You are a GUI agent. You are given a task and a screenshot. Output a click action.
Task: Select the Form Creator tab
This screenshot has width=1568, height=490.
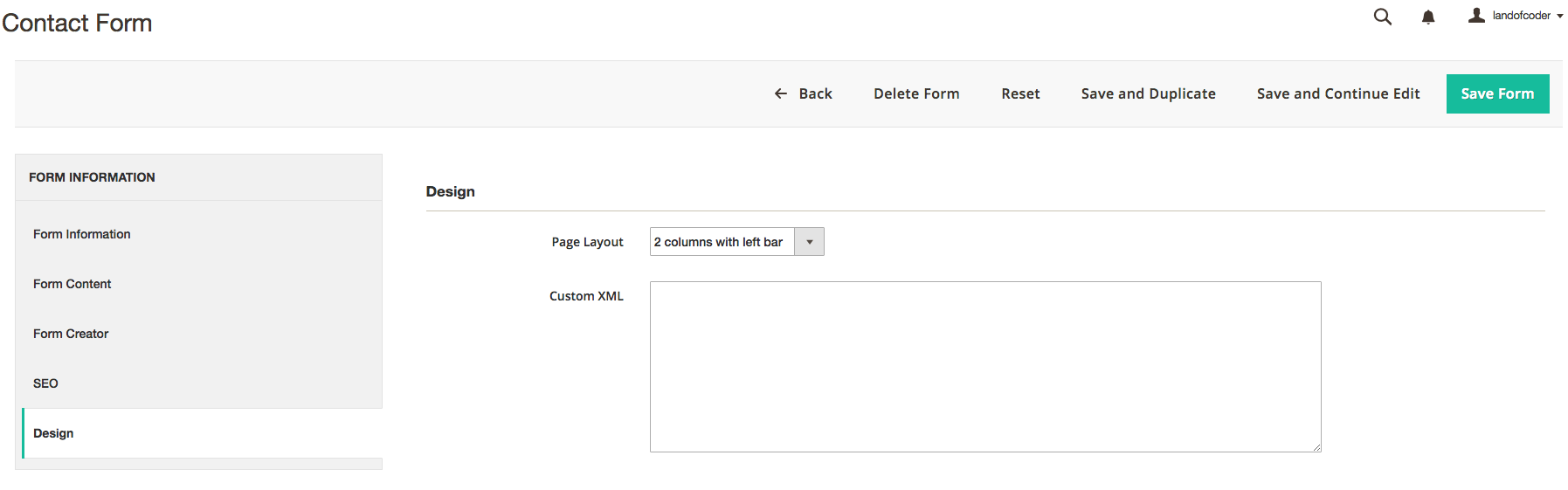coord(71,334)
